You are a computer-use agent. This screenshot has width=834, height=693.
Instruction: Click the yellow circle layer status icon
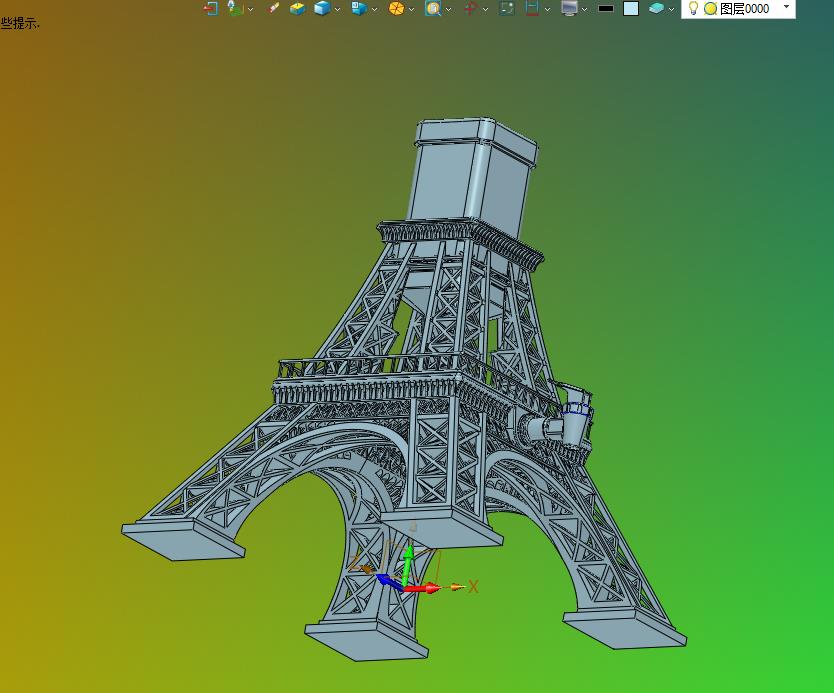(x=710, y=9)
